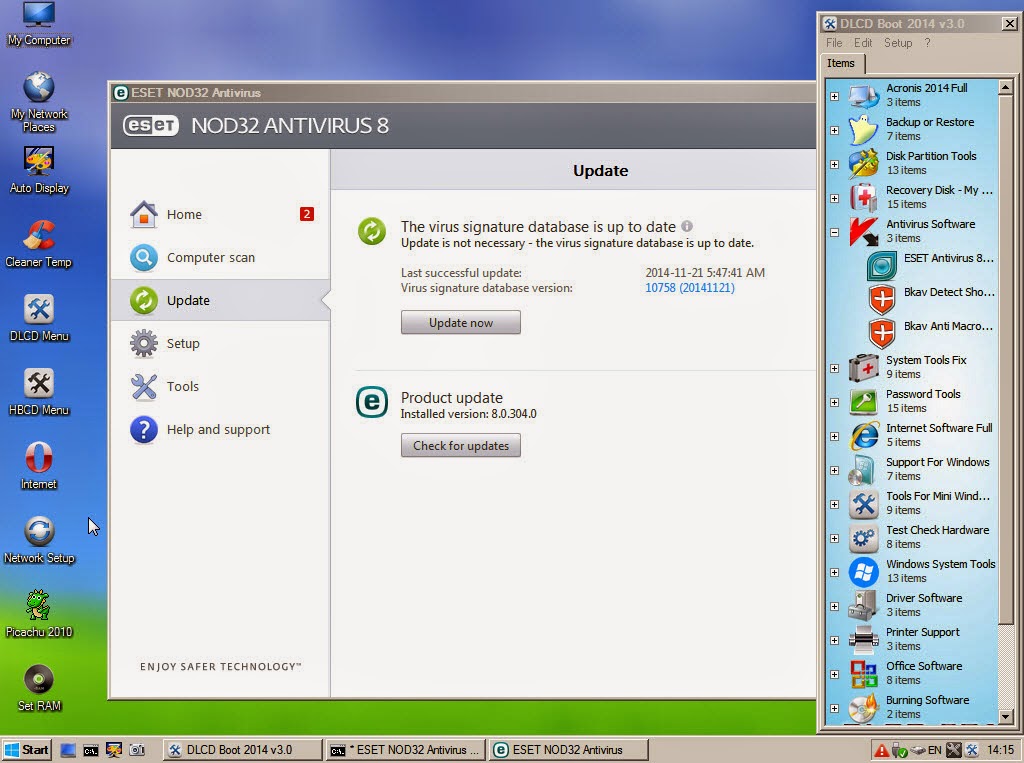Open Help and support in ESET
1024x763 pixels.
pos(220,429)
